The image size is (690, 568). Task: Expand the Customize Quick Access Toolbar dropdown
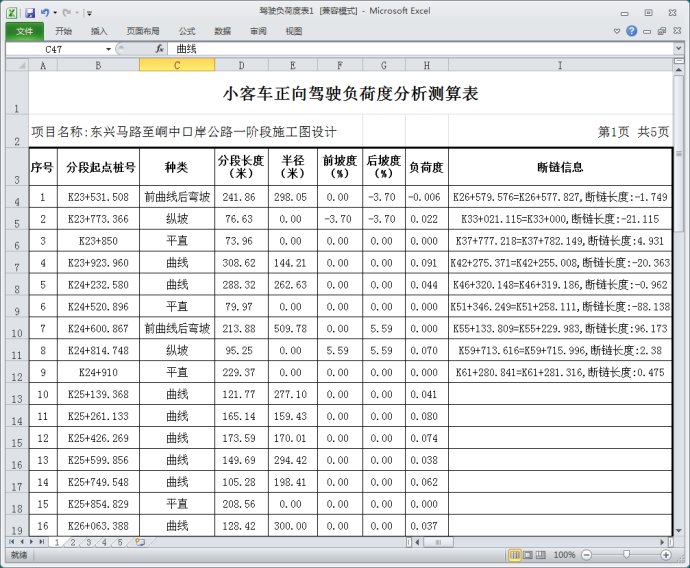[88, 14]
